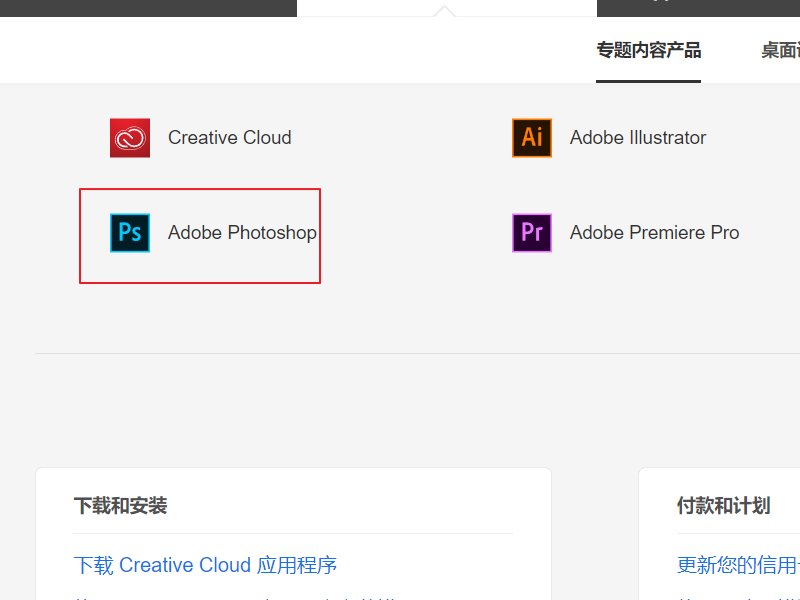Open the Adobe Premiere Pro text label
The width and height of the screenshot is (800, 600).
[654, 233]
